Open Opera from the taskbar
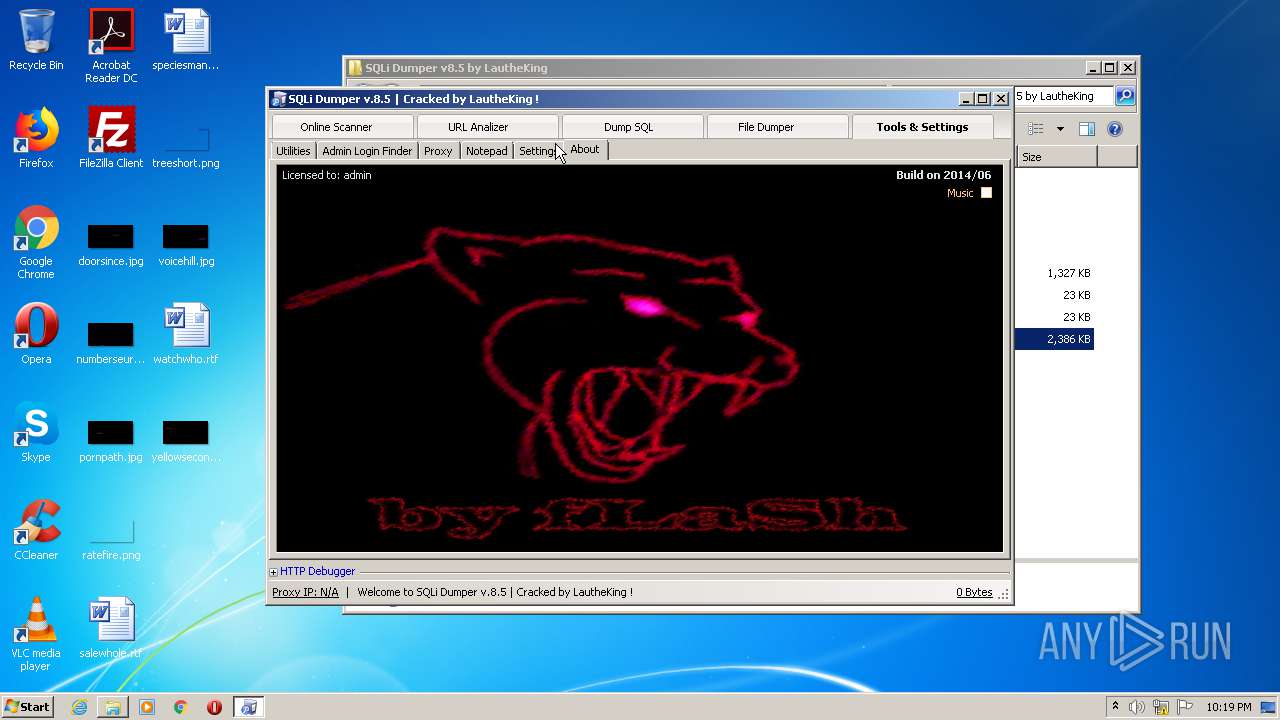 point(214,707)
